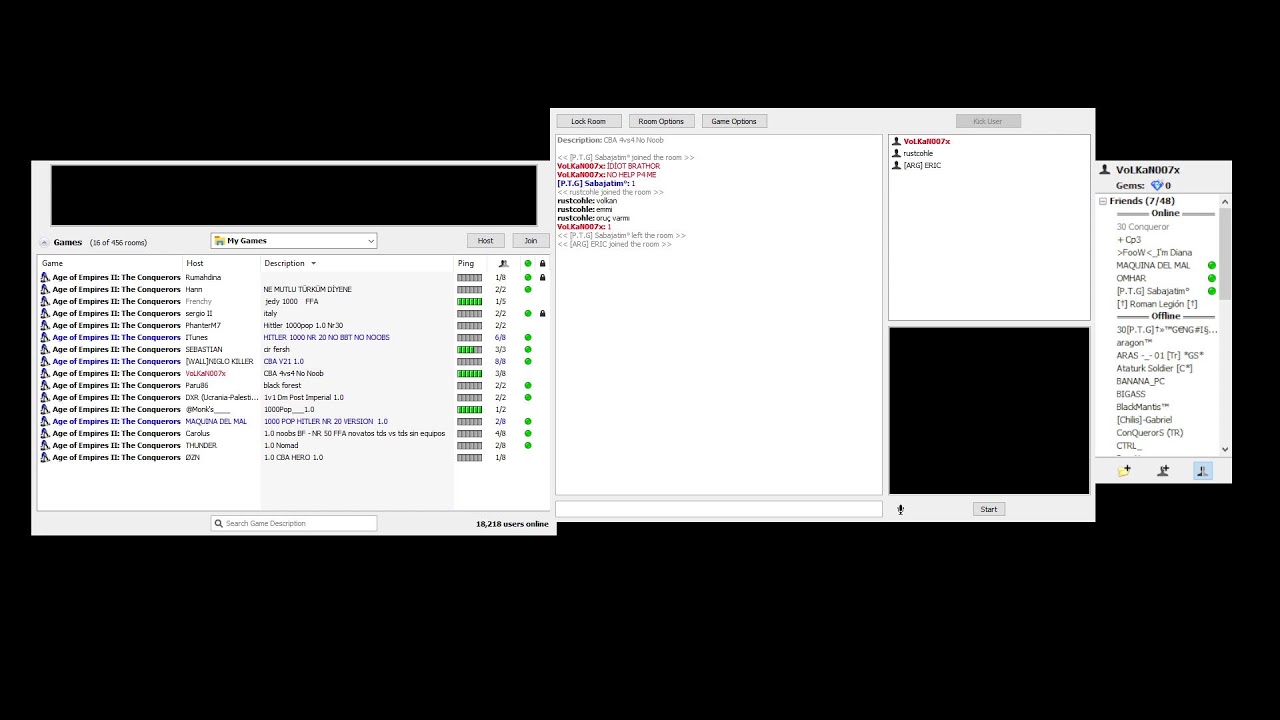The height and width of the screenshot is (720, 1280).
Task: Click the lock icon in sergio II's row
Action: tap(543, 313)
